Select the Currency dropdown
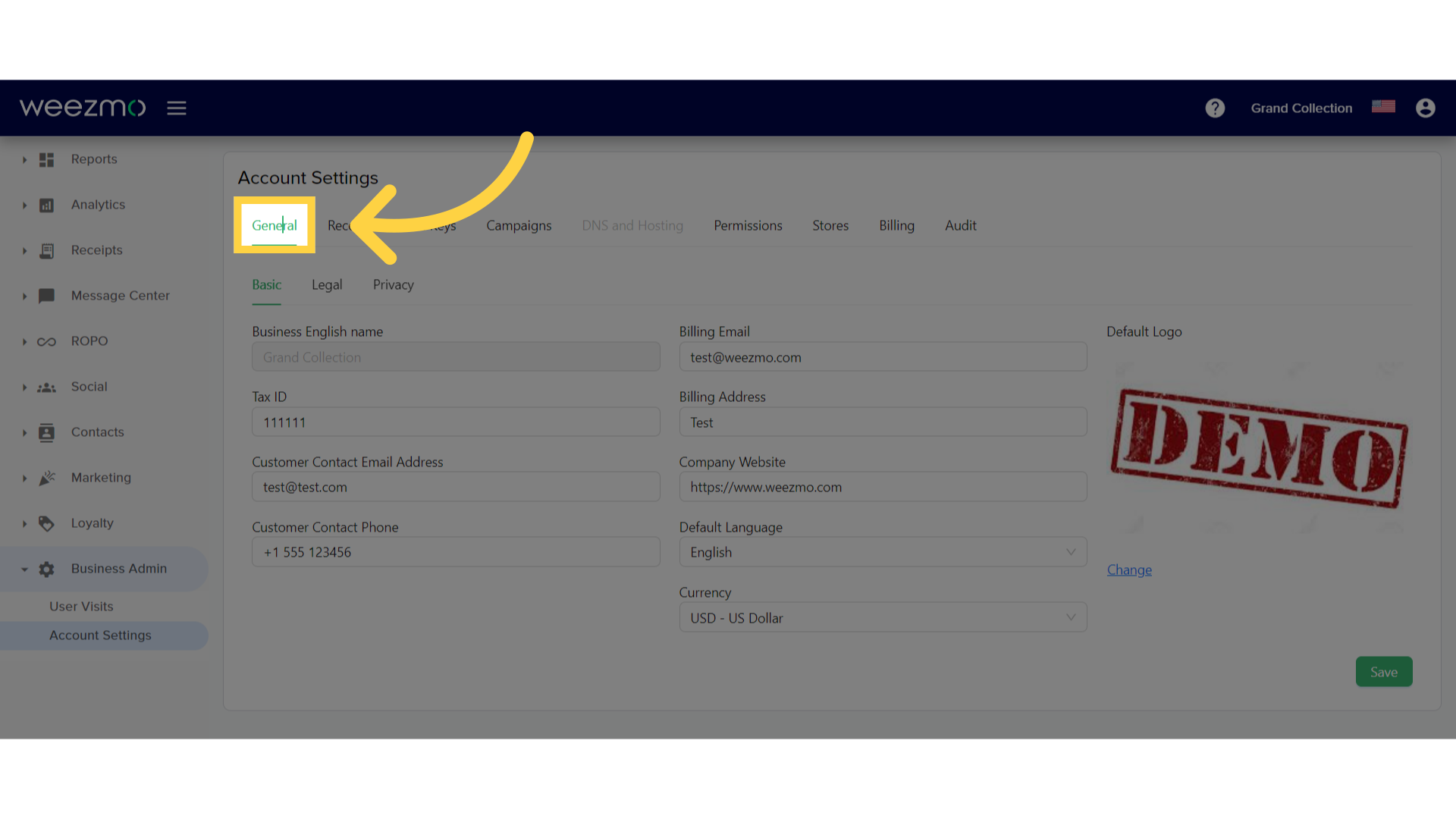Viewport: 1456px width, 819px height. [882, 617]
